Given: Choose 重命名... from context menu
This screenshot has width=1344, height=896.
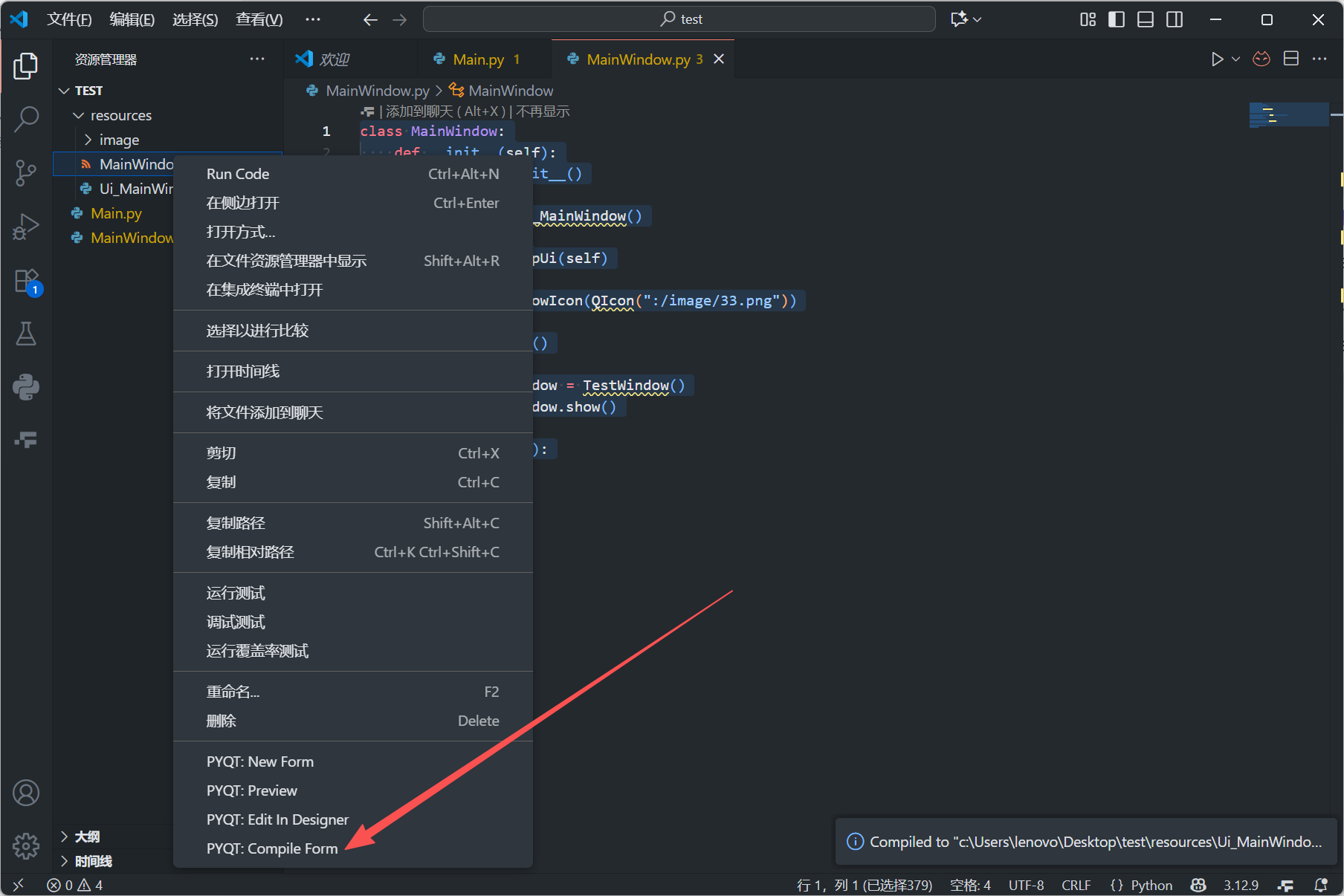Looking at the screenshot, I should point(353,692).
